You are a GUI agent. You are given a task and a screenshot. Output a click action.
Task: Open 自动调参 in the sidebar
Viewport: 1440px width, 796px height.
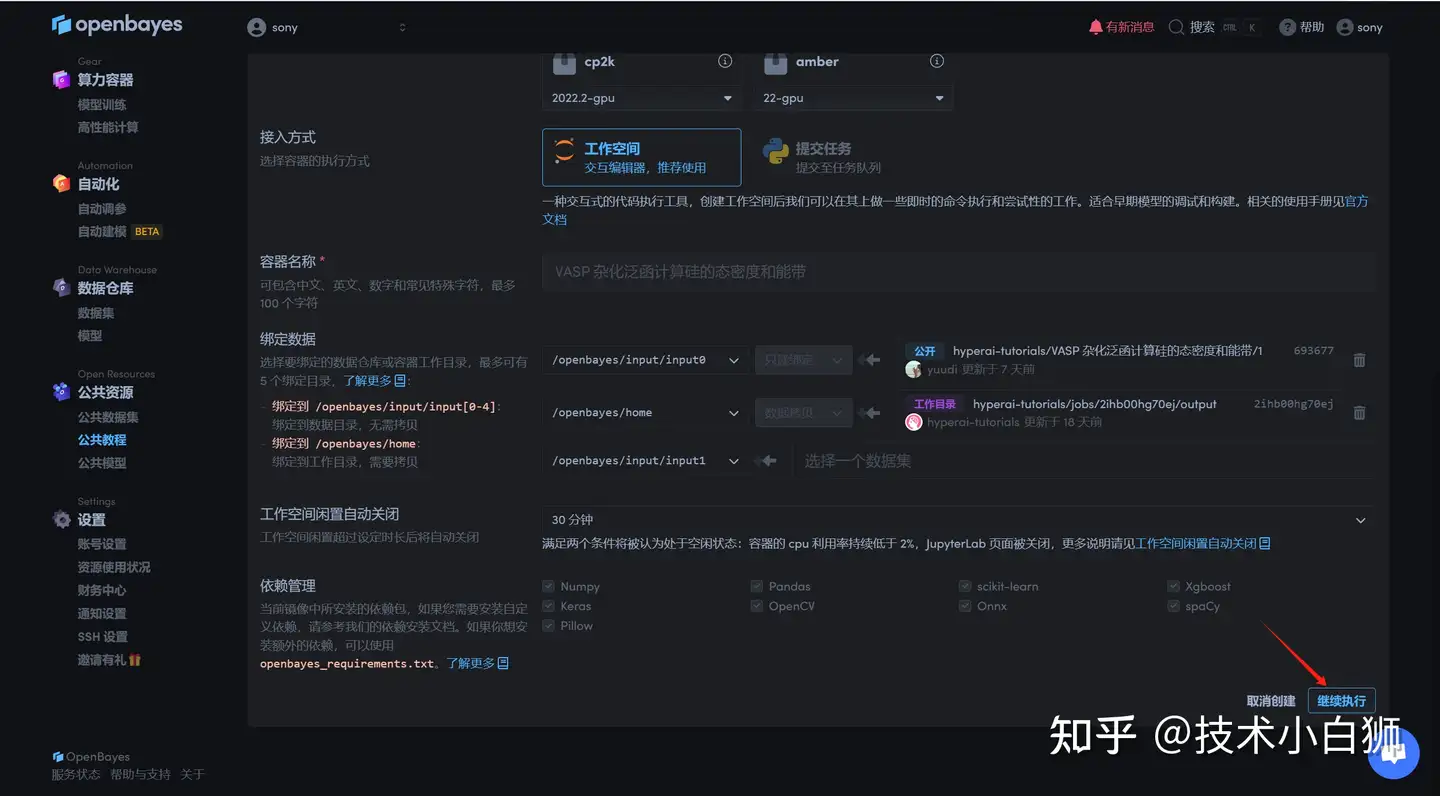pos(102,209)
